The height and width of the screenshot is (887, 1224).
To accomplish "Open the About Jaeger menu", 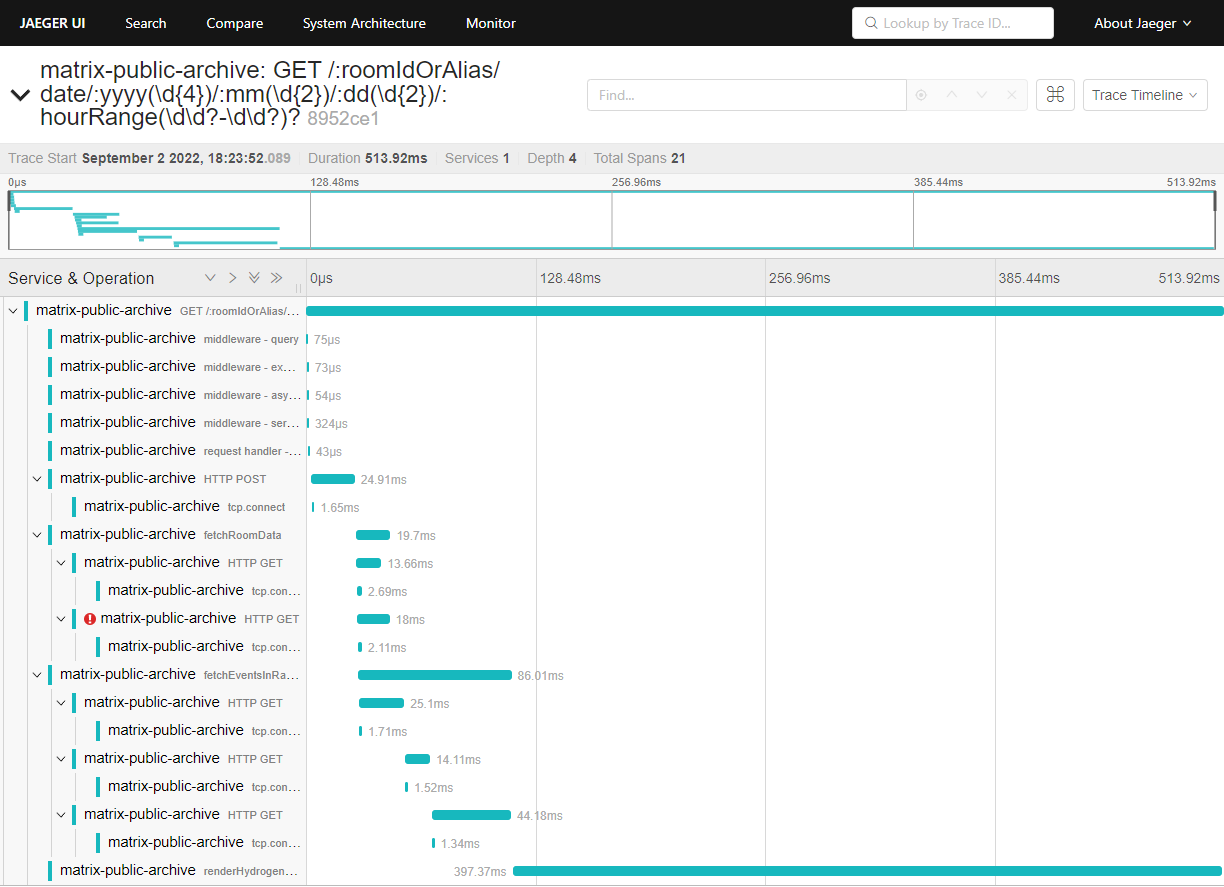I will pos(1142,23).
